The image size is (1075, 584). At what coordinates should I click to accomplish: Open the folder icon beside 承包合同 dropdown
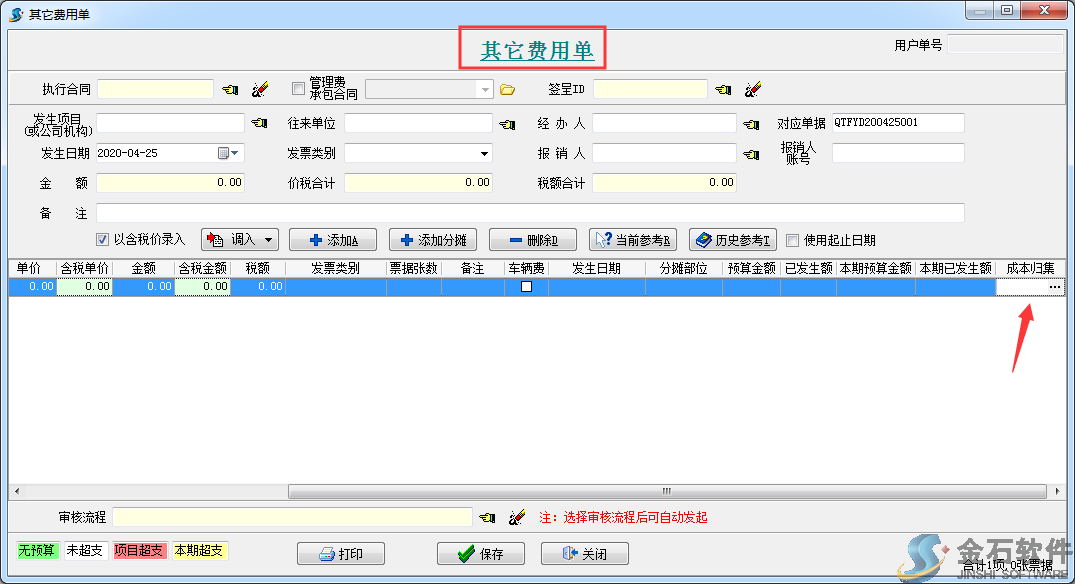tap(507, 88)
